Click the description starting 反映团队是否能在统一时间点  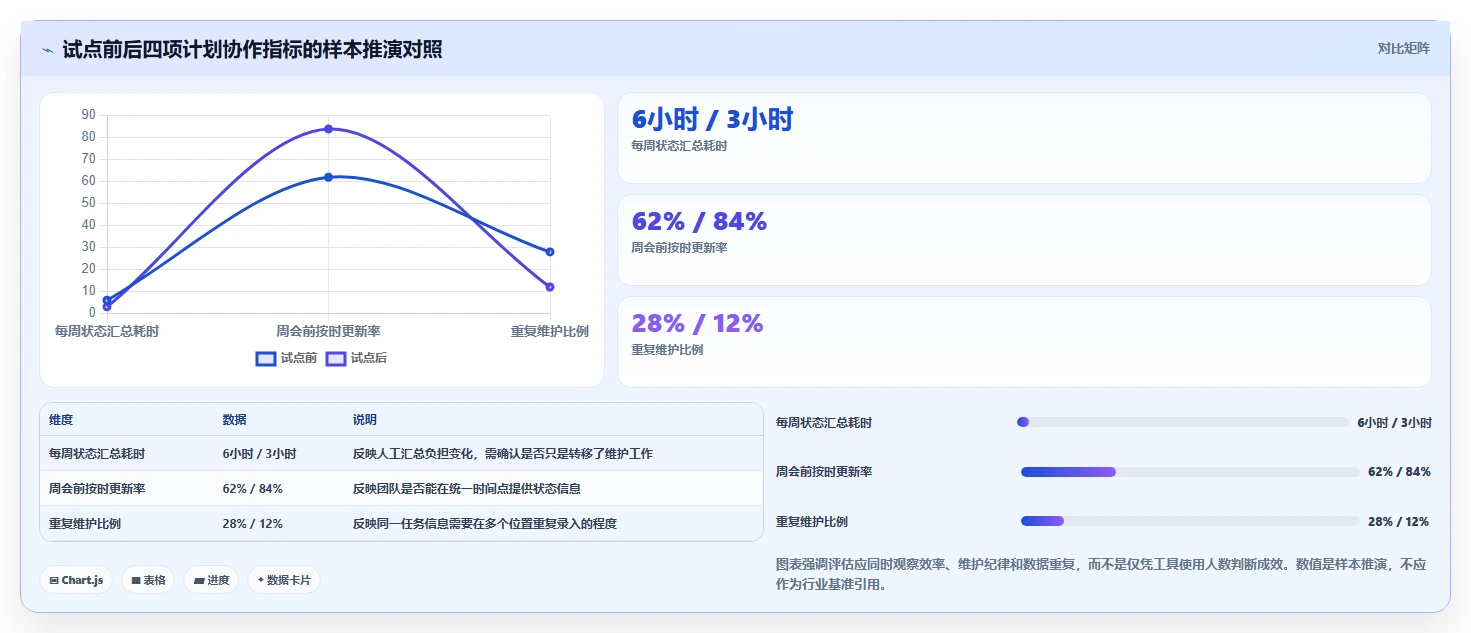point(467,489)
